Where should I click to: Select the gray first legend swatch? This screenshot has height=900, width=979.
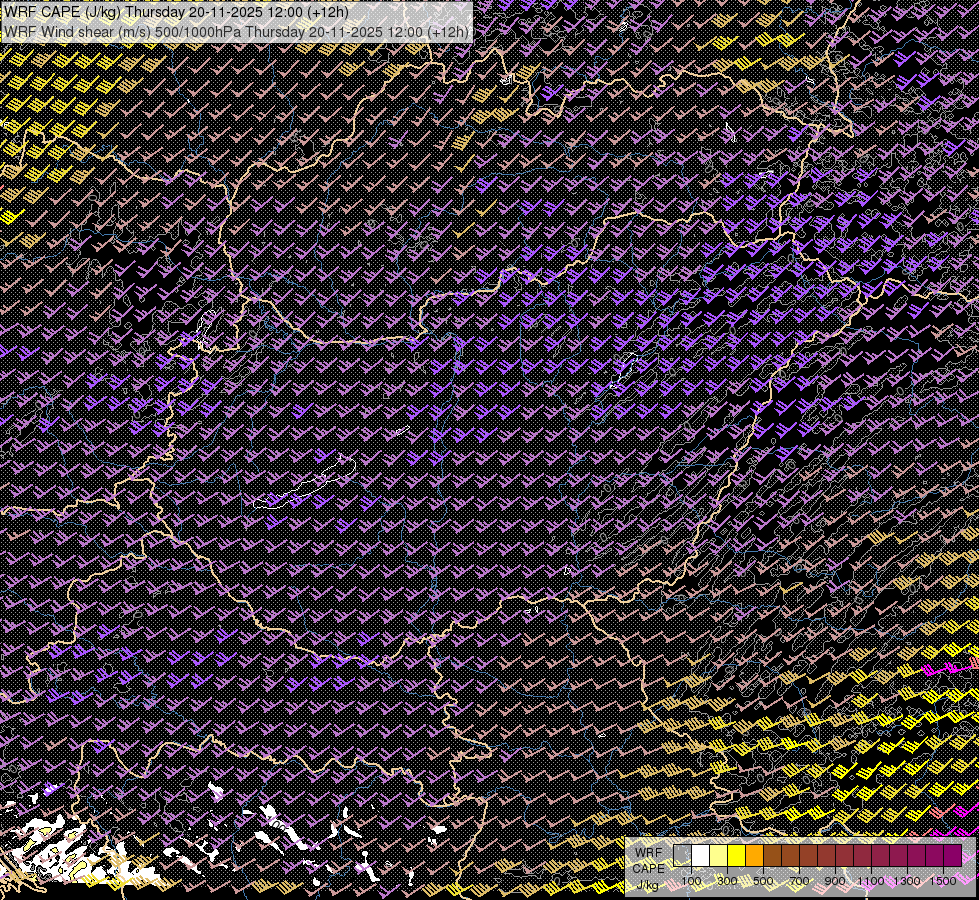tap(682, 856)
